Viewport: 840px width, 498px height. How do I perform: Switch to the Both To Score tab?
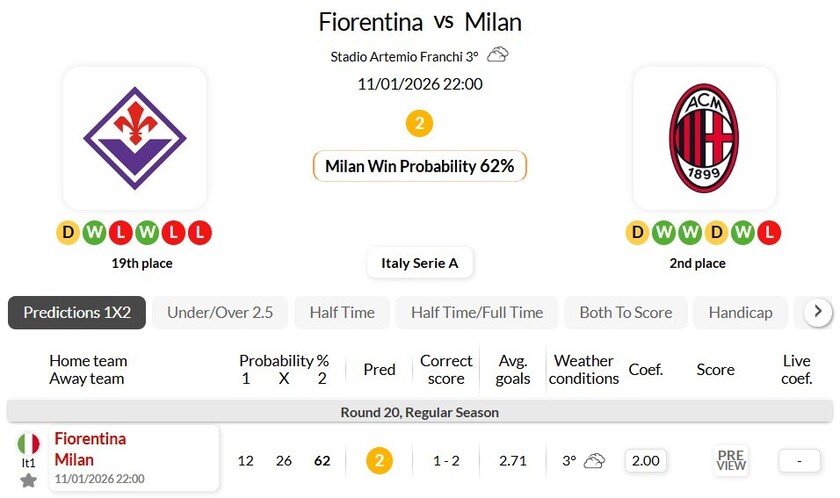(x=626, y=312)
